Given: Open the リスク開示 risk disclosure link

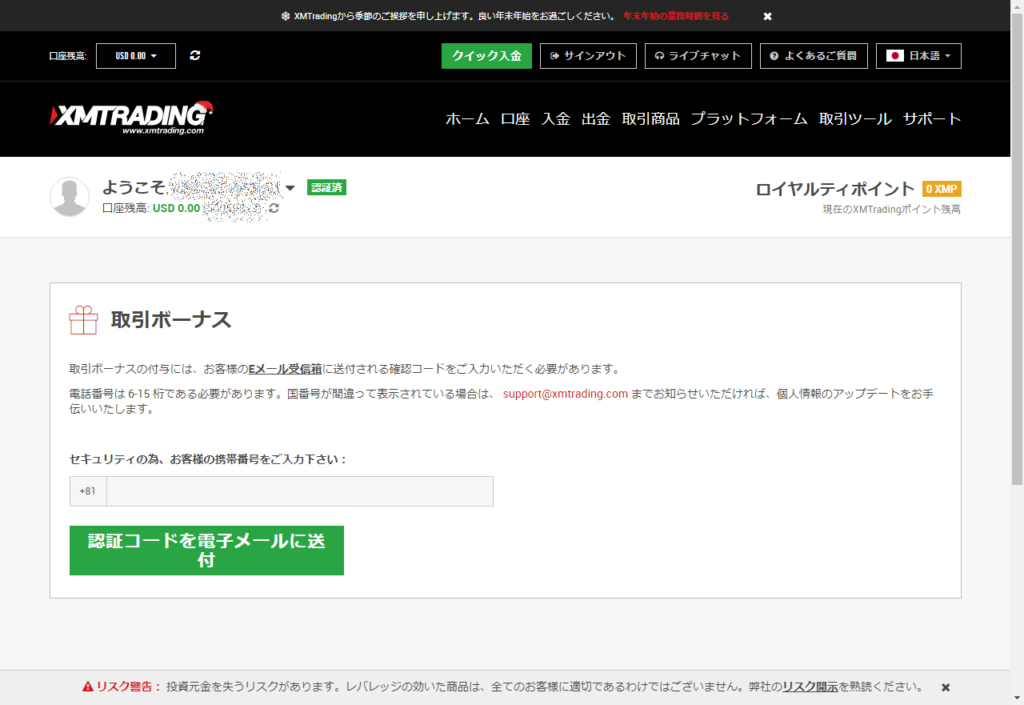Looking at the screenshot, I should (x=810, y=687).
